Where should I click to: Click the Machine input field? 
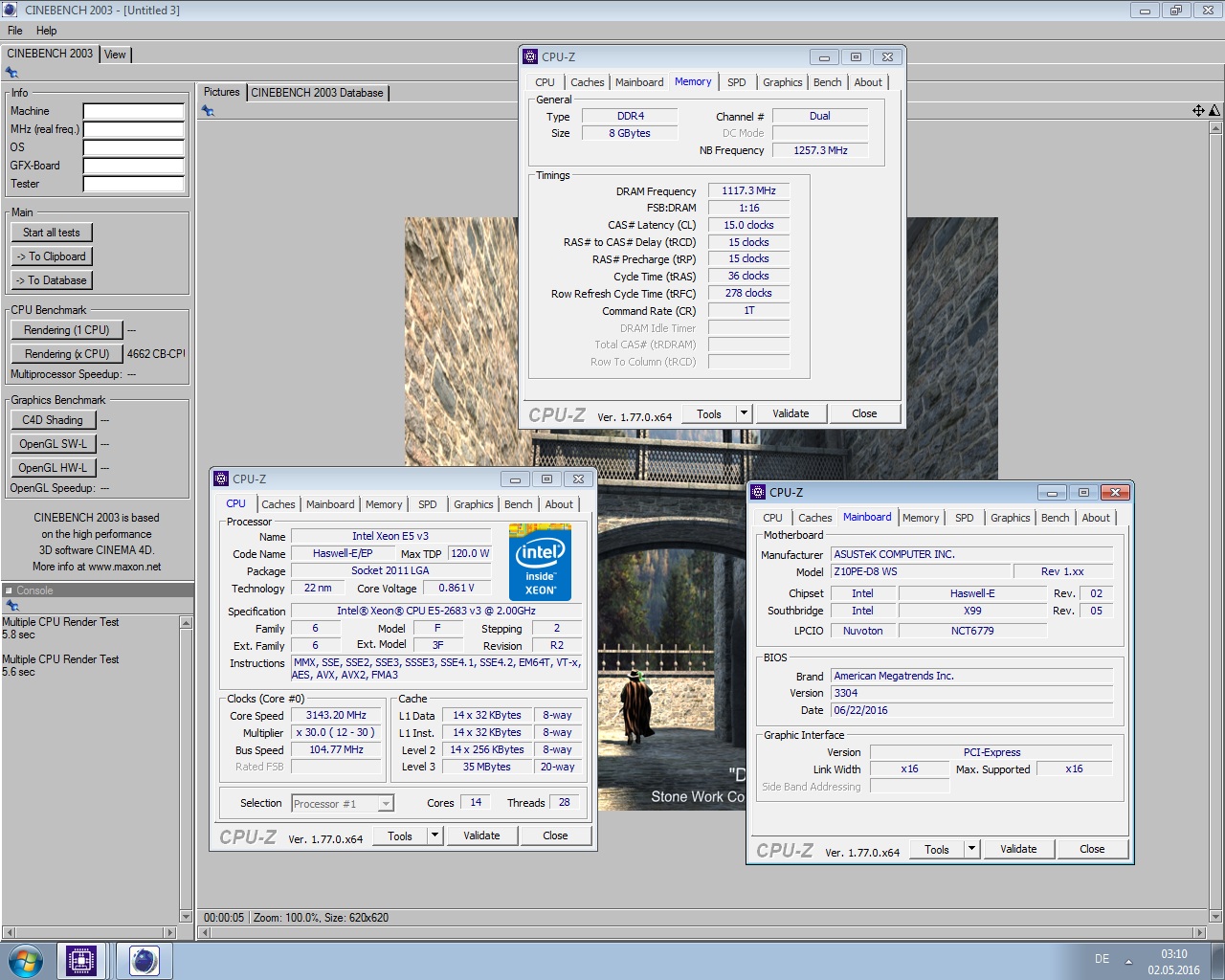click(134, 111)
